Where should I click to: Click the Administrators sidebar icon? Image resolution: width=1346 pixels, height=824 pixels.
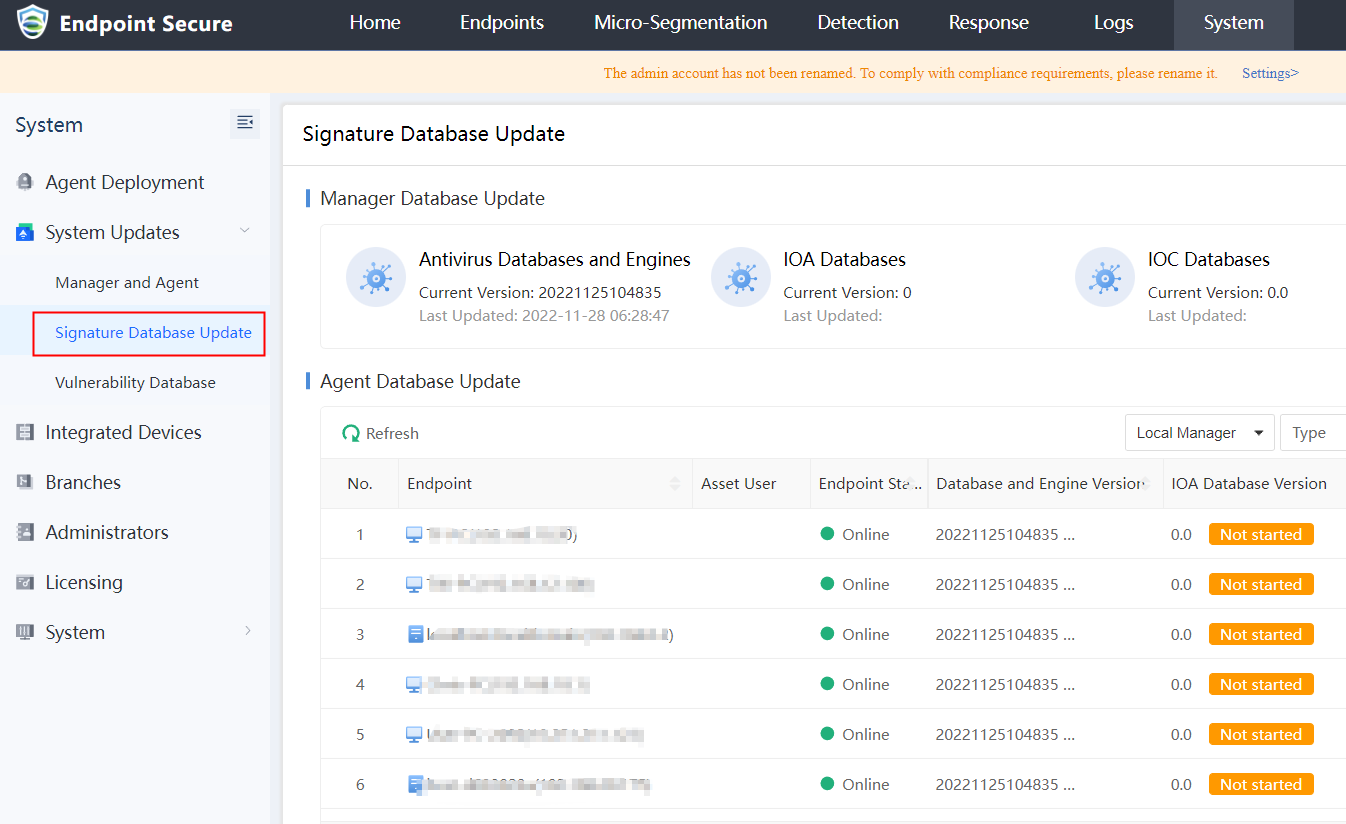pyautogui.click(x=26, y=532)
